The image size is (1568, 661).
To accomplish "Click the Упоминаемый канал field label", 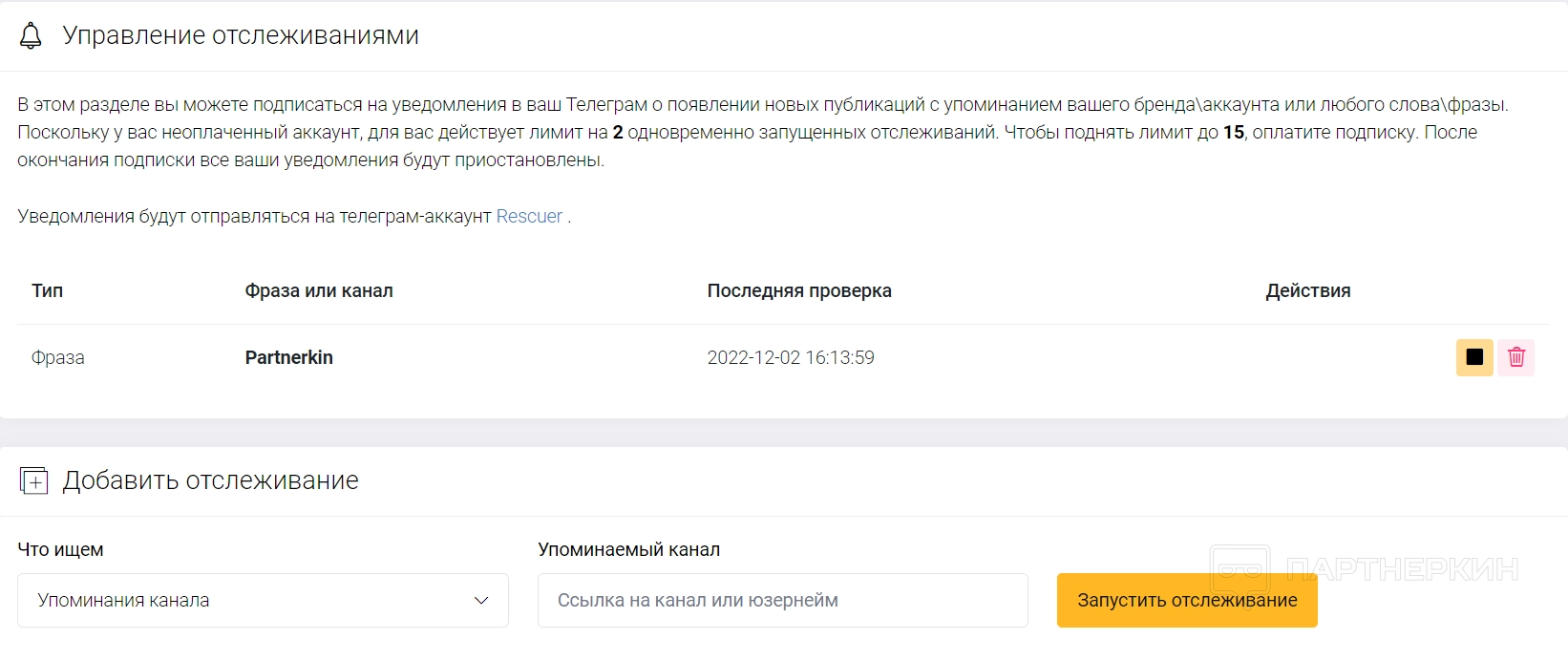I will (x=628, y=549).
